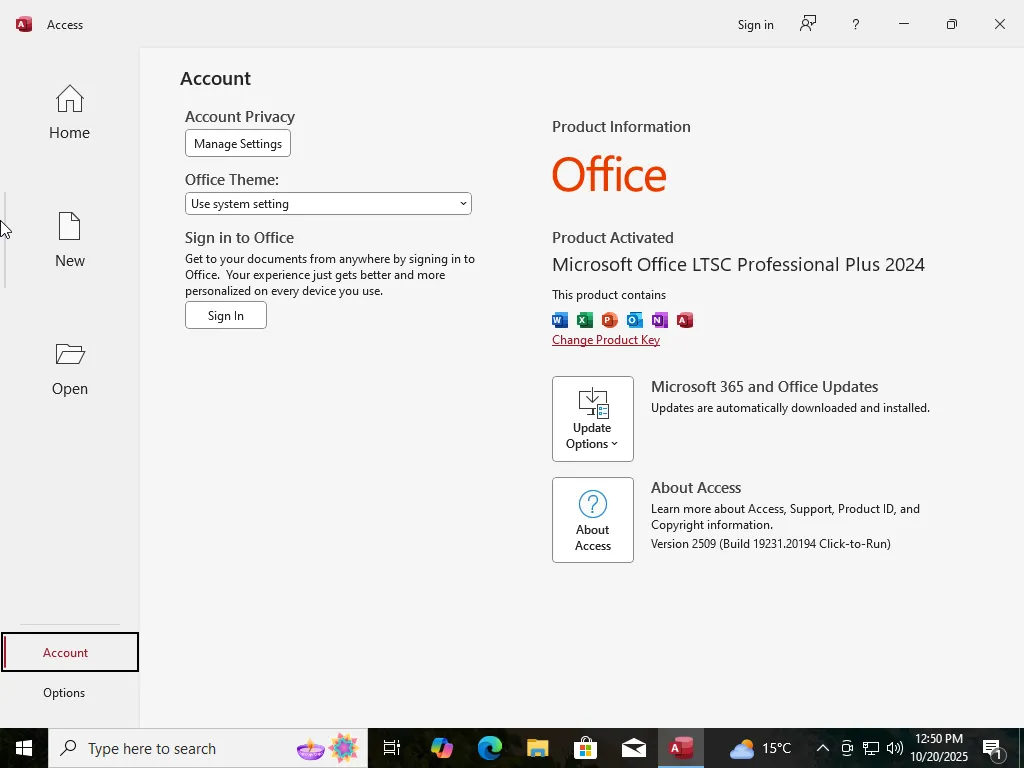Screen dimensions: 1024x768
Task: Click the Manage Settings button
Action: point(238,144)
